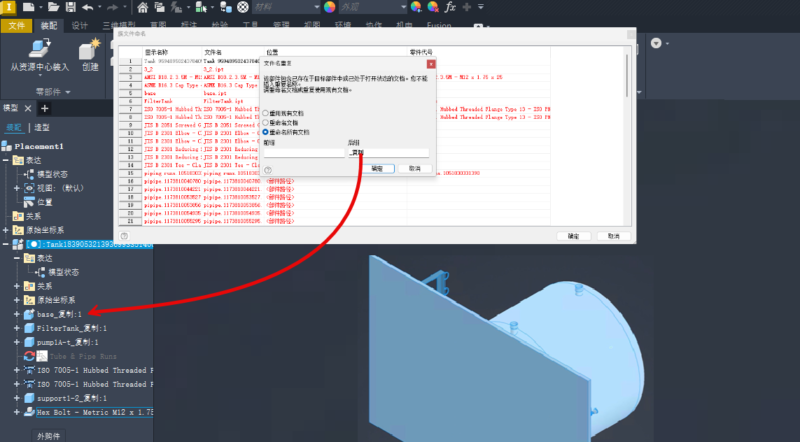Select the Tube & Pipe Runs item
This screenshot has height=442, width=800.
tap(83, 356)
